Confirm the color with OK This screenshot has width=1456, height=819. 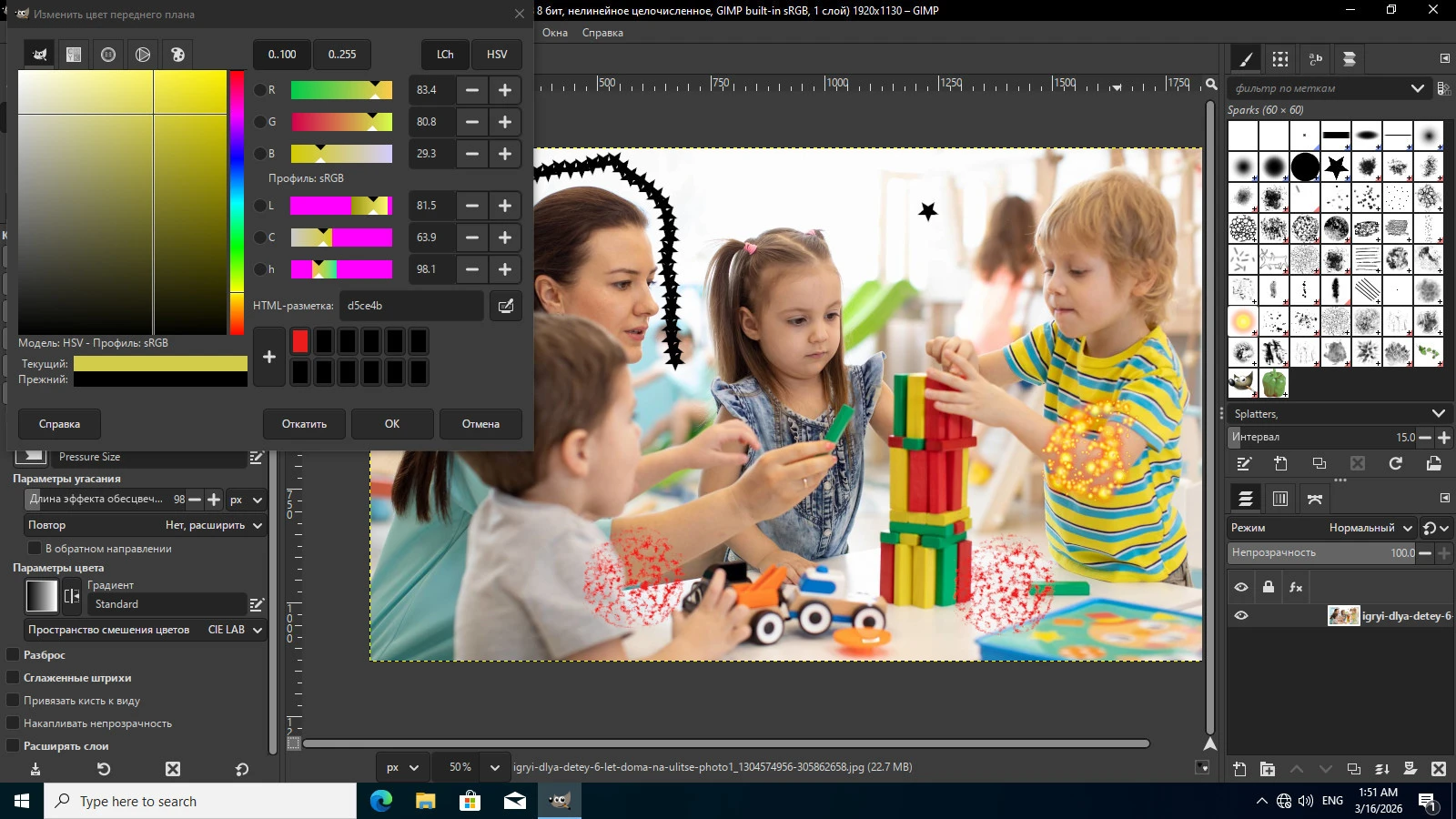point(391,424)
